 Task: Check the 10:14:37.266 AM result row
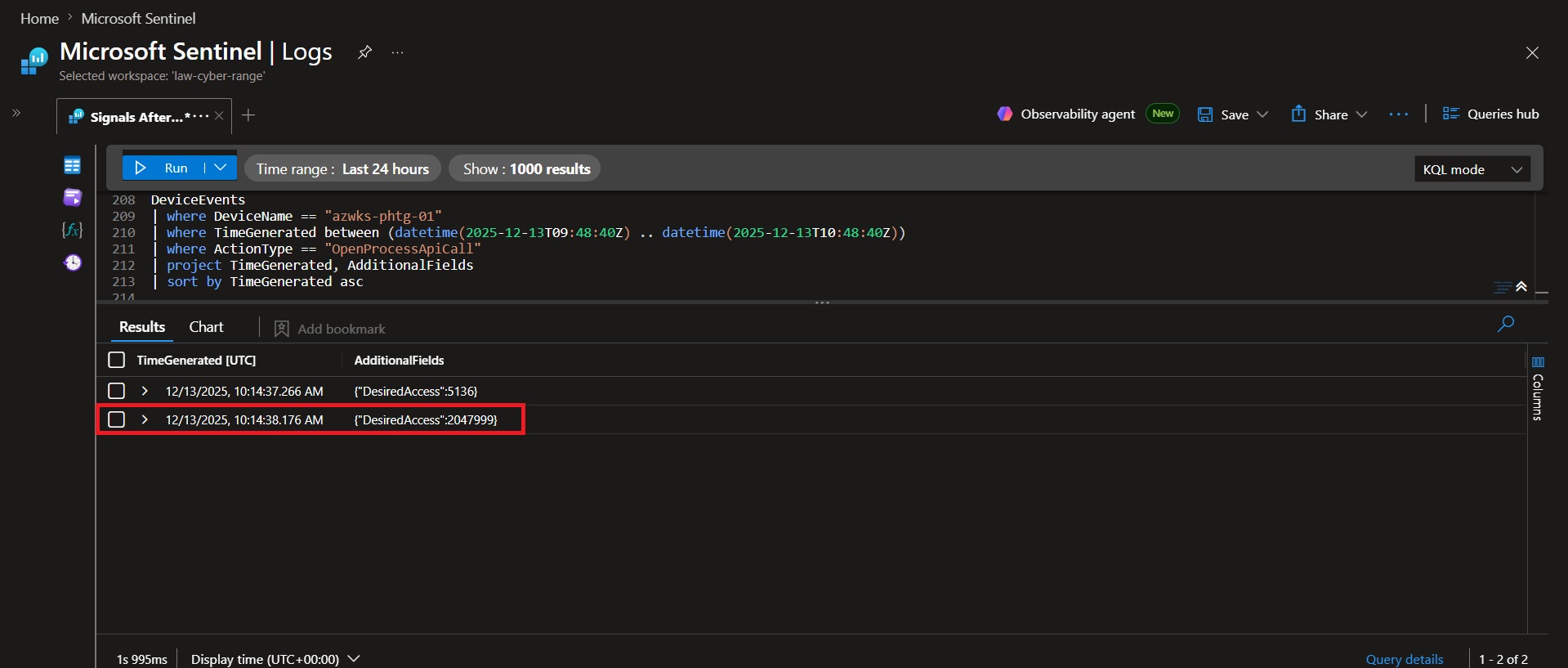(x=117, y=391)
